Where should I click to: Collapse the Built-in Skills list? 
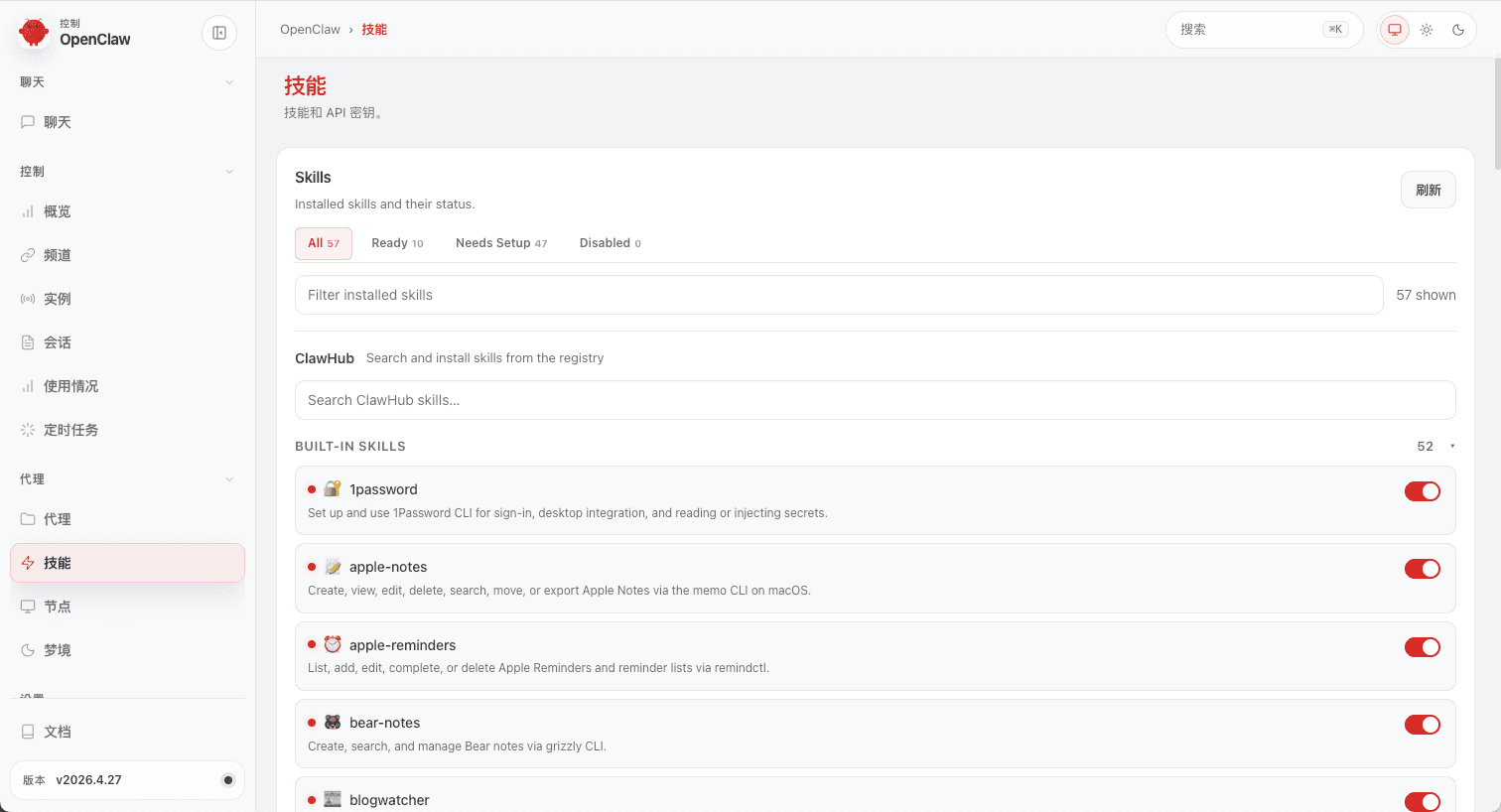(x=1452, y=447)
